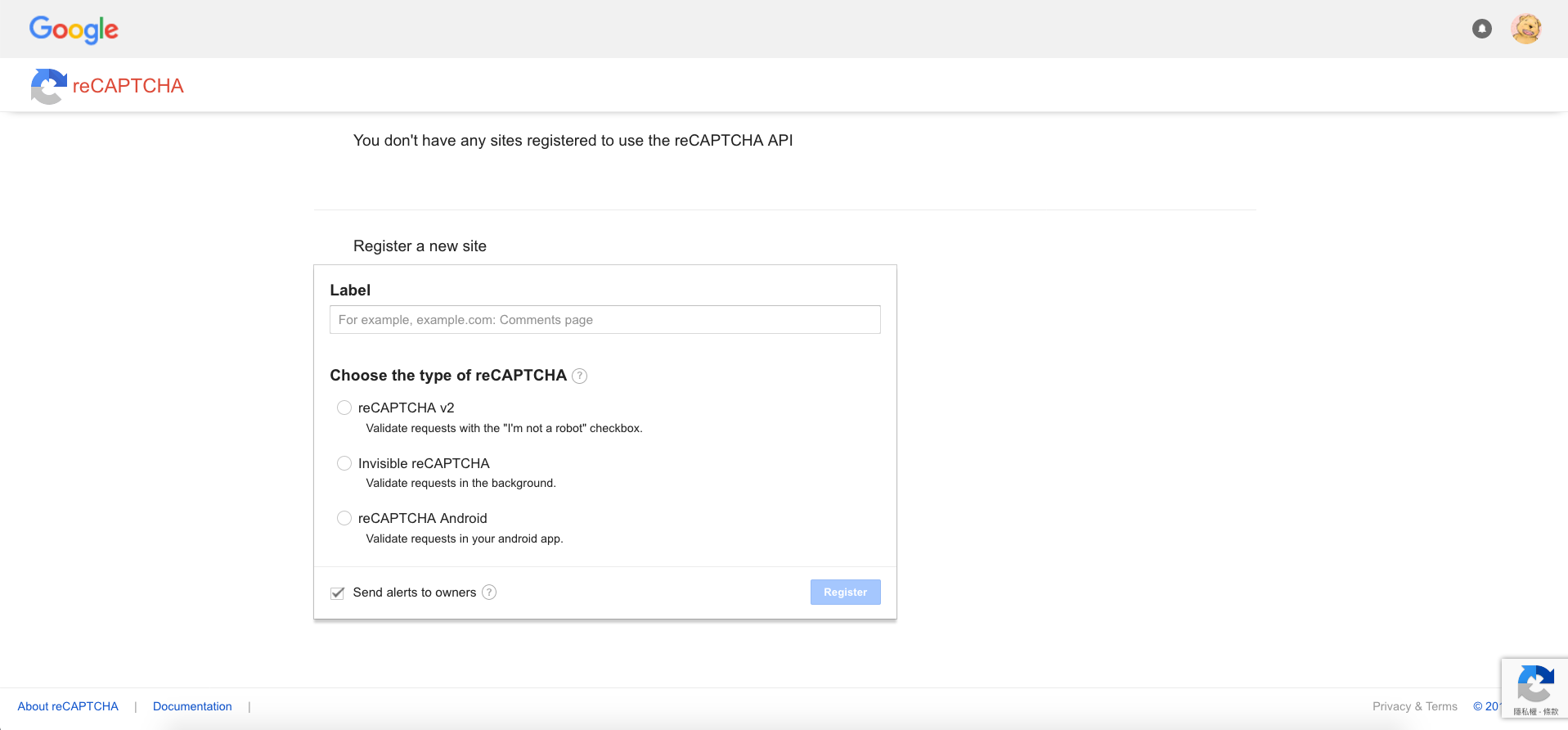Open the Privacy & Terms link
The image size is (1568, 730).
(1415, 706)
